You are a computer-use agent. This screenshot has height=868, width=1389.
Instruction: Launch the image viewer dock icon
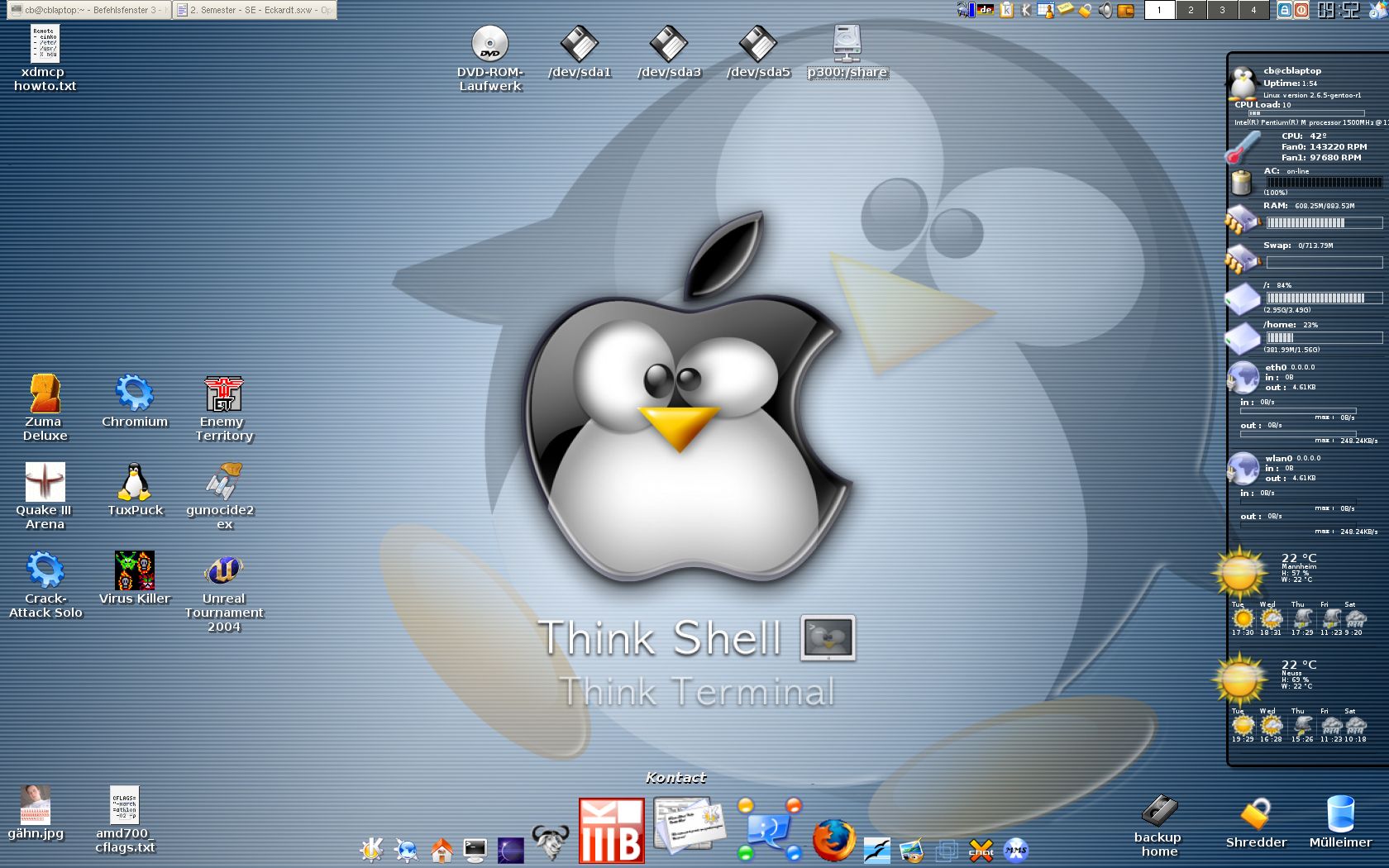tap(911, 851)
